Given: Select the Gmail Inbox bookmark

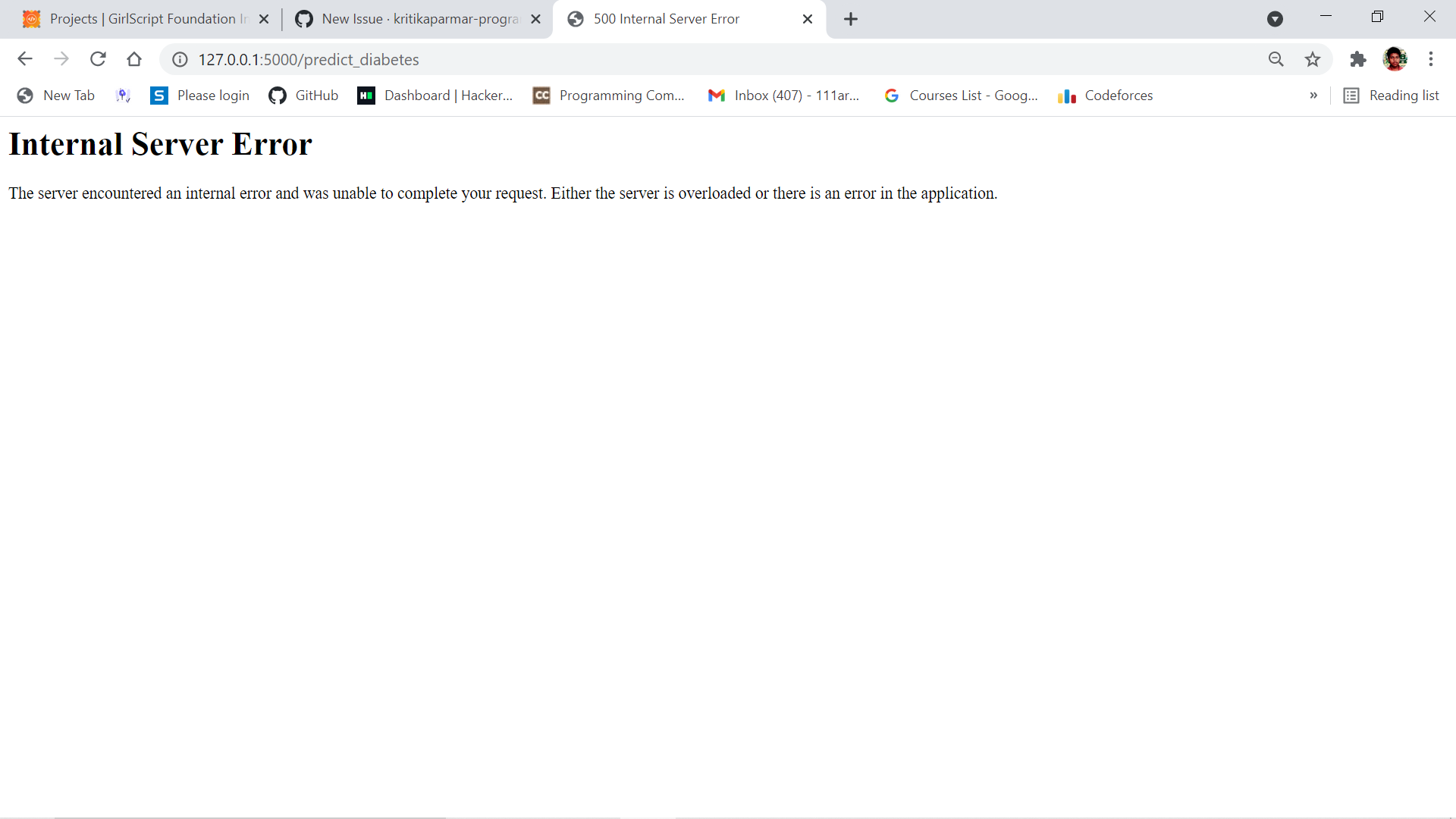Looking at the screenshot, I should [784, 96].
